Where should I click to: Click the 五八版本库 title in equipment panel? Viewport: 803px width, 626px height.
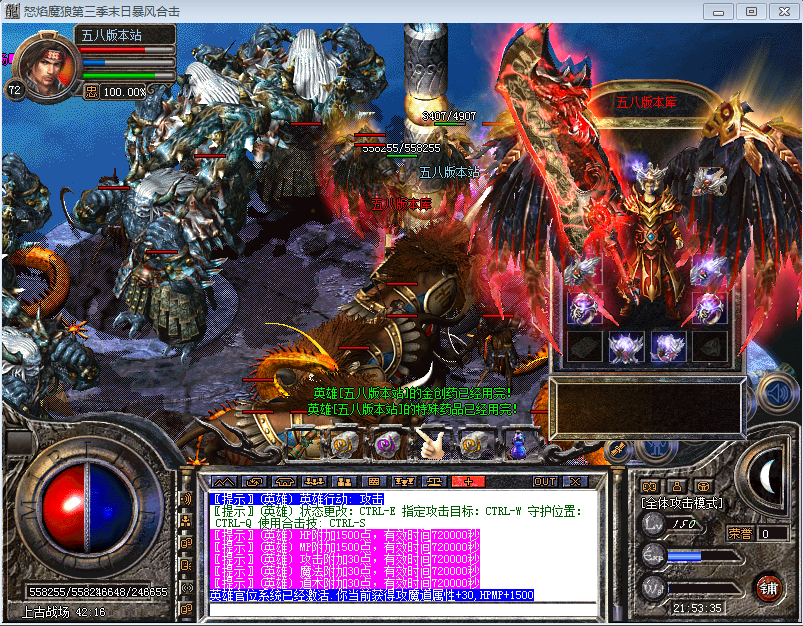[x=646, y=102]
